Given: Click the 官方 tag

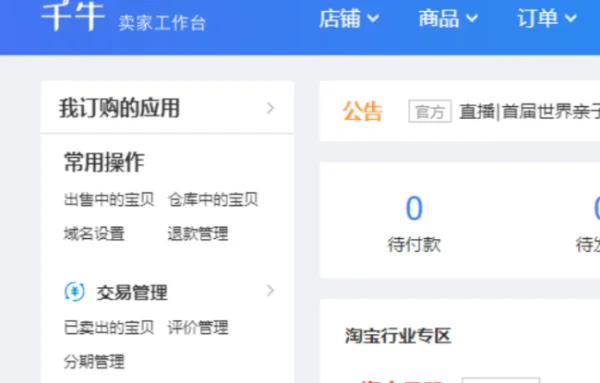Looking at the screenshot, I should click(430, 112).
